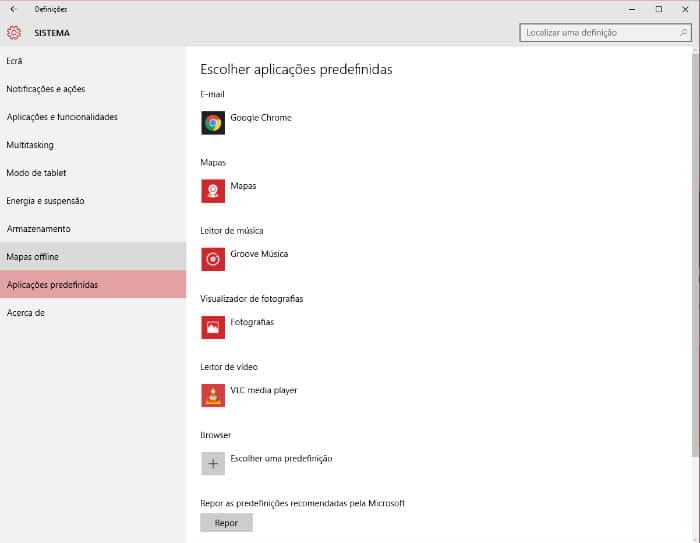Click the Leitor de vídeo label

[x=229, y=367]
